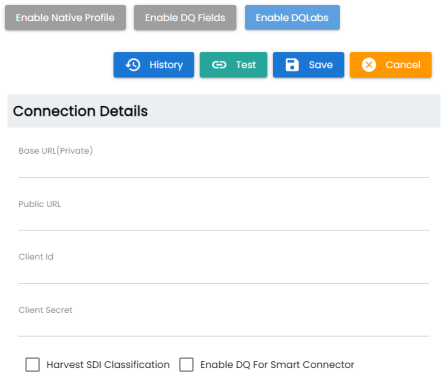Click the Cancel label on the orange button
Viewport: 446px width, 386px height.
point(403,65)
